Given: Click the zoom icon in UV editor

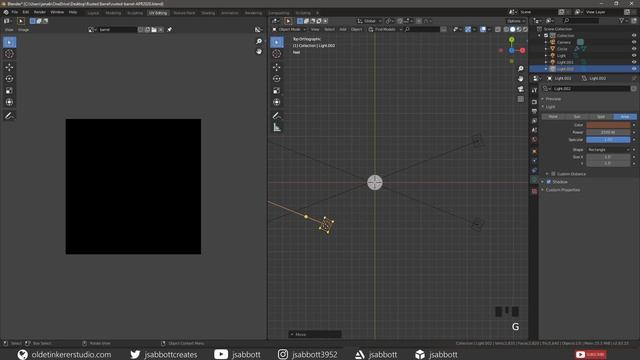Looking at the screenshot, I should pos(259,41).
